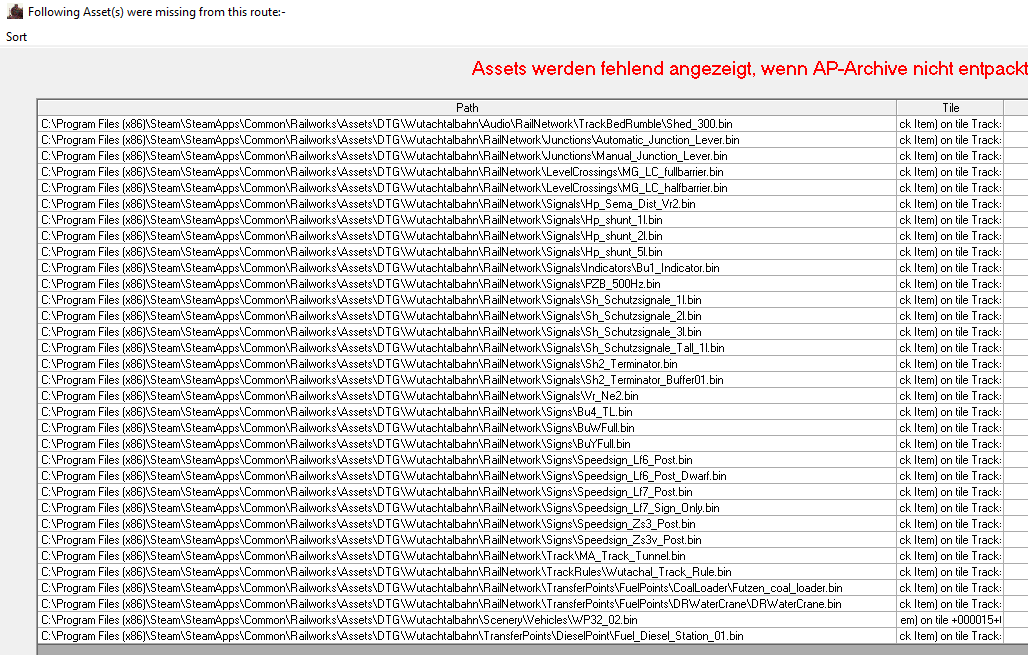The image size is (1028, 655).
Task: Click the Tile cell showing 'em) on tile +000015'
Action: (x=950, y=620)
